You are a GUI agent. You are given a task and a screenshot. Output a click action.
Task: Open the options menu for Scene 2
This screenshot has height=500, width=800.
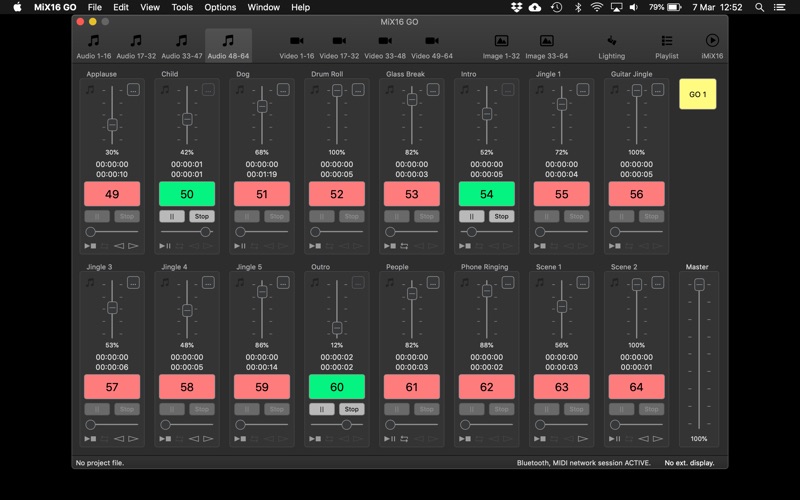658,282
